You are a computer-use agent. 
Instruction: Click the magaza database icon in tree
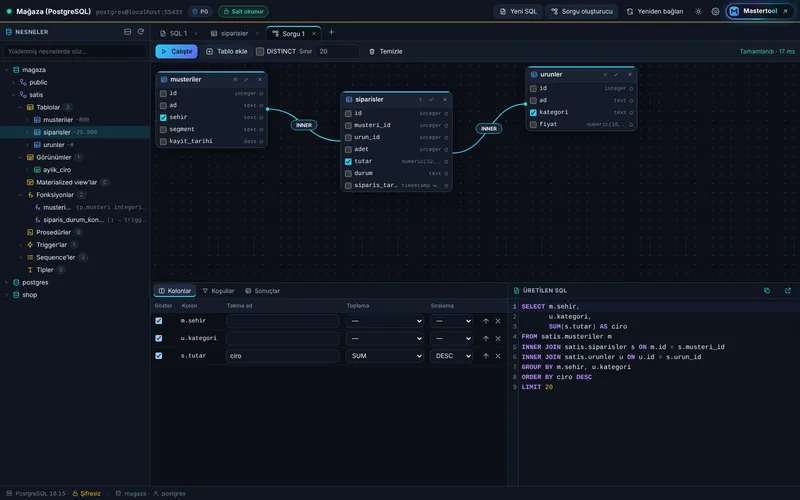(16, 70)
